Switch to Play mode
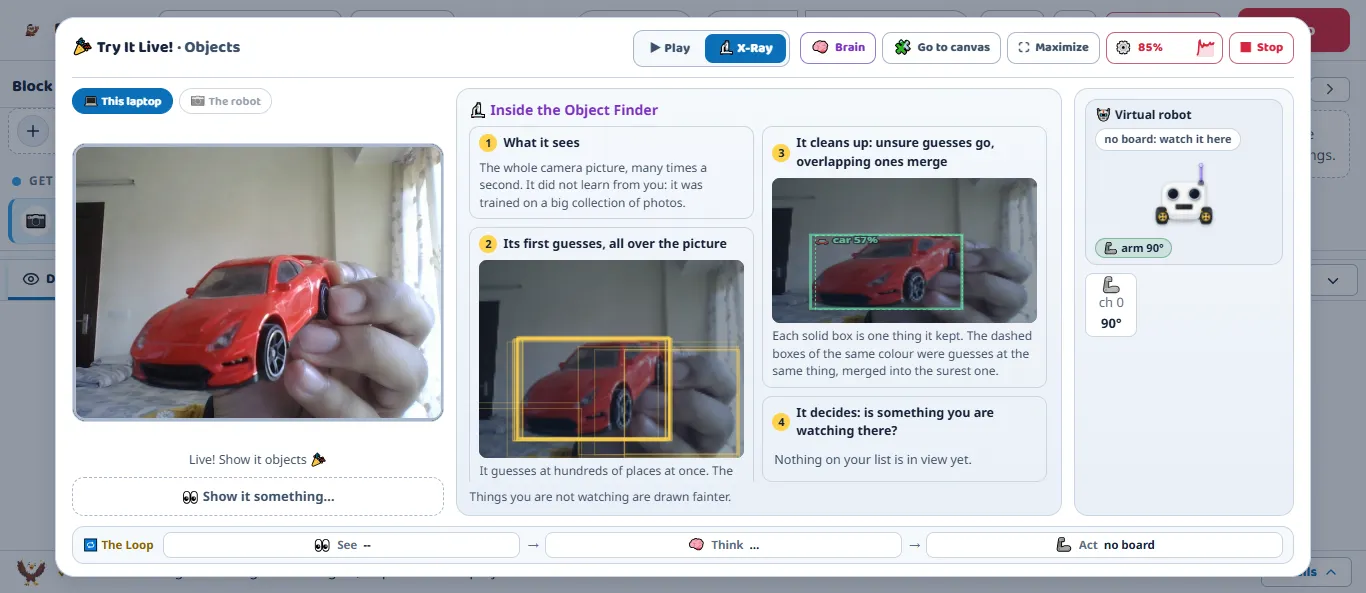Image resolution: width=1366 pixels, height=593 pixels. [670, 48]
